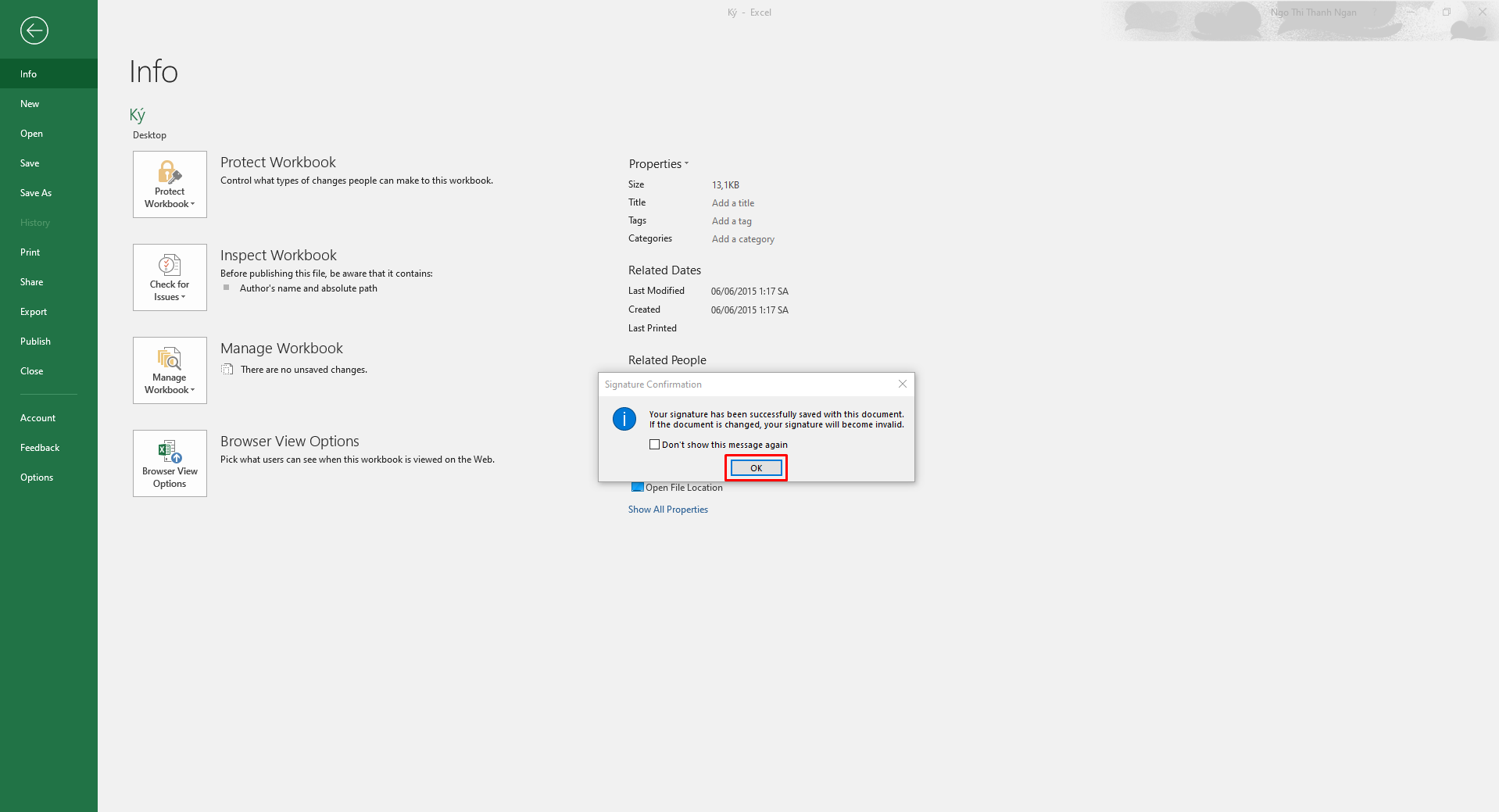This screenshot has width=1499, height=812.
Task: Click 'Add a title' field
Action: 733,203
